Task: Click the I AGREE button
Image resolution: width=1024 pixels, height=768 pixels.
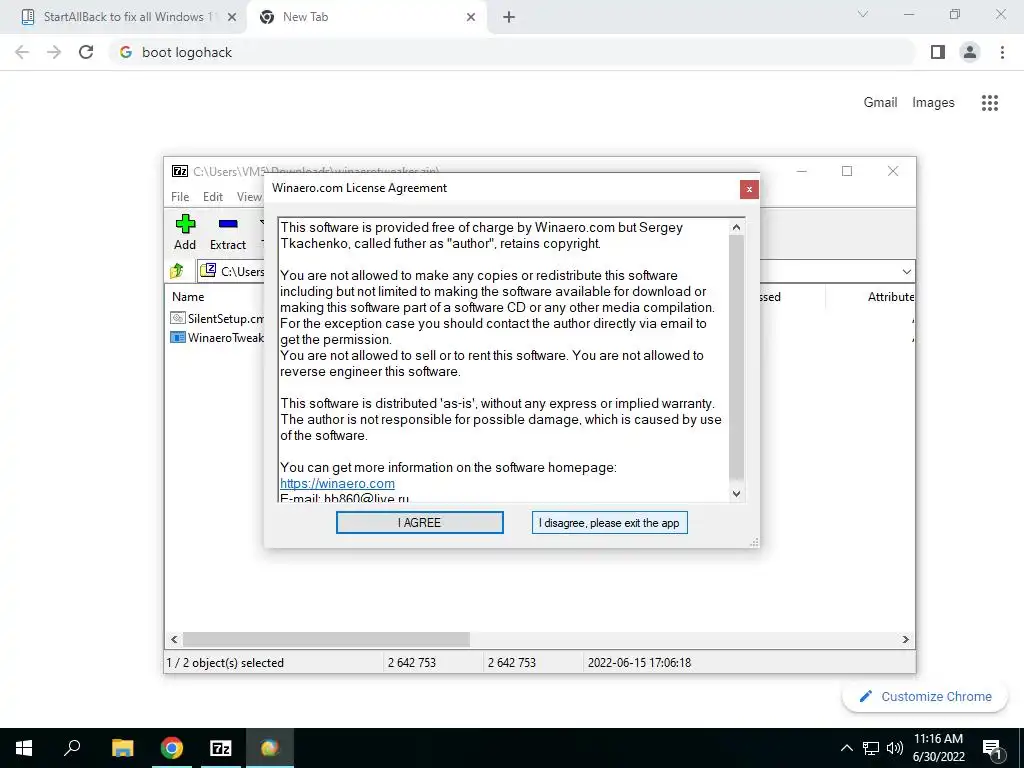Action: [419, 522]
